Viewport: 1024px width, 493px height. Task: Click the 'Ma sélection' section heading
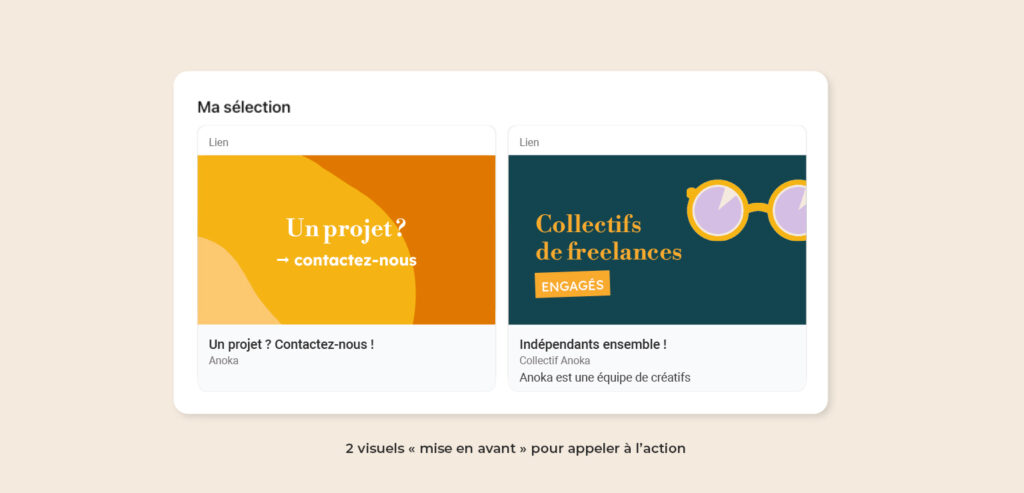click(244, 107)
